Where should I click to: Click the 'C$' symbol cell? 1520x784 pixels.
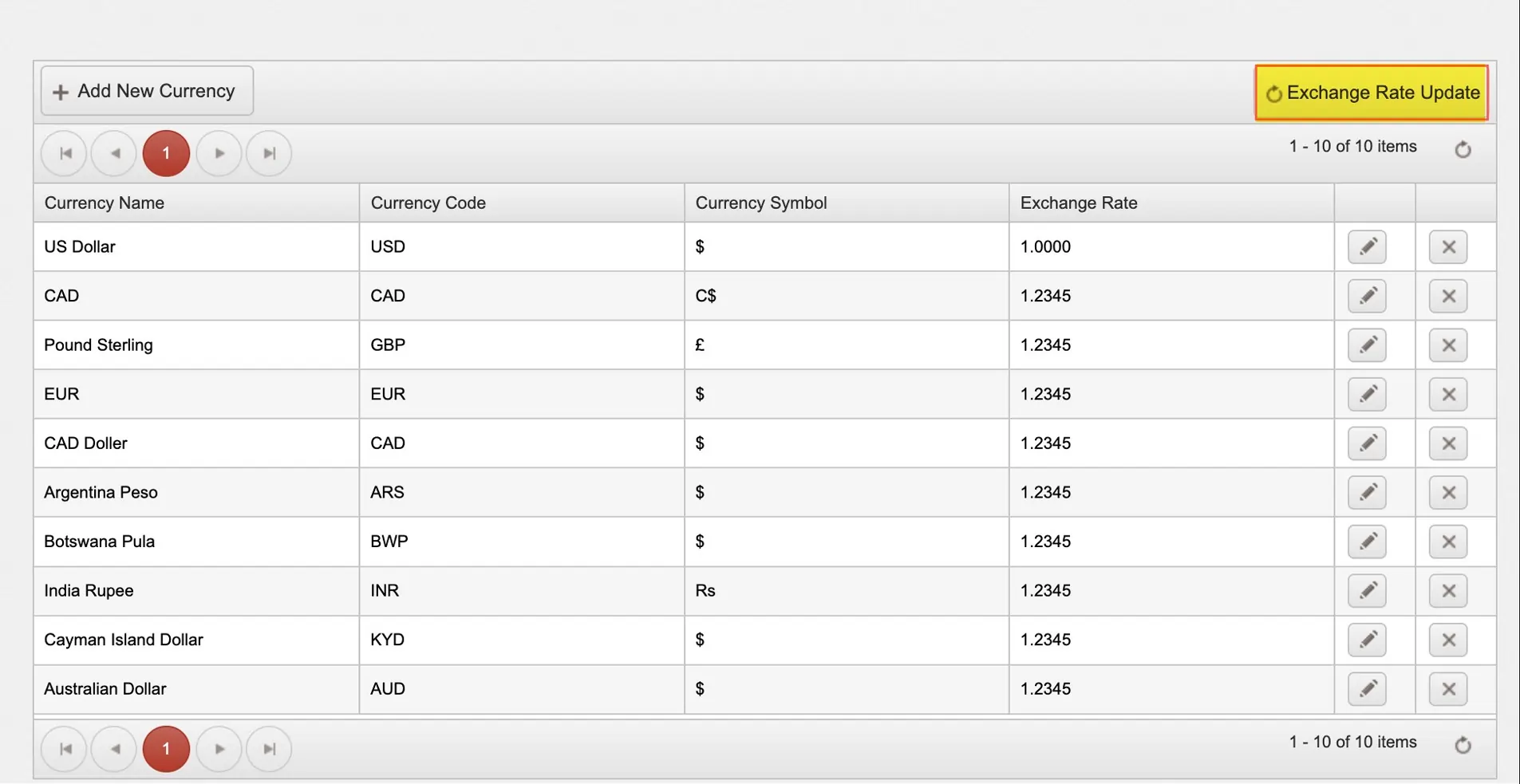847,296
